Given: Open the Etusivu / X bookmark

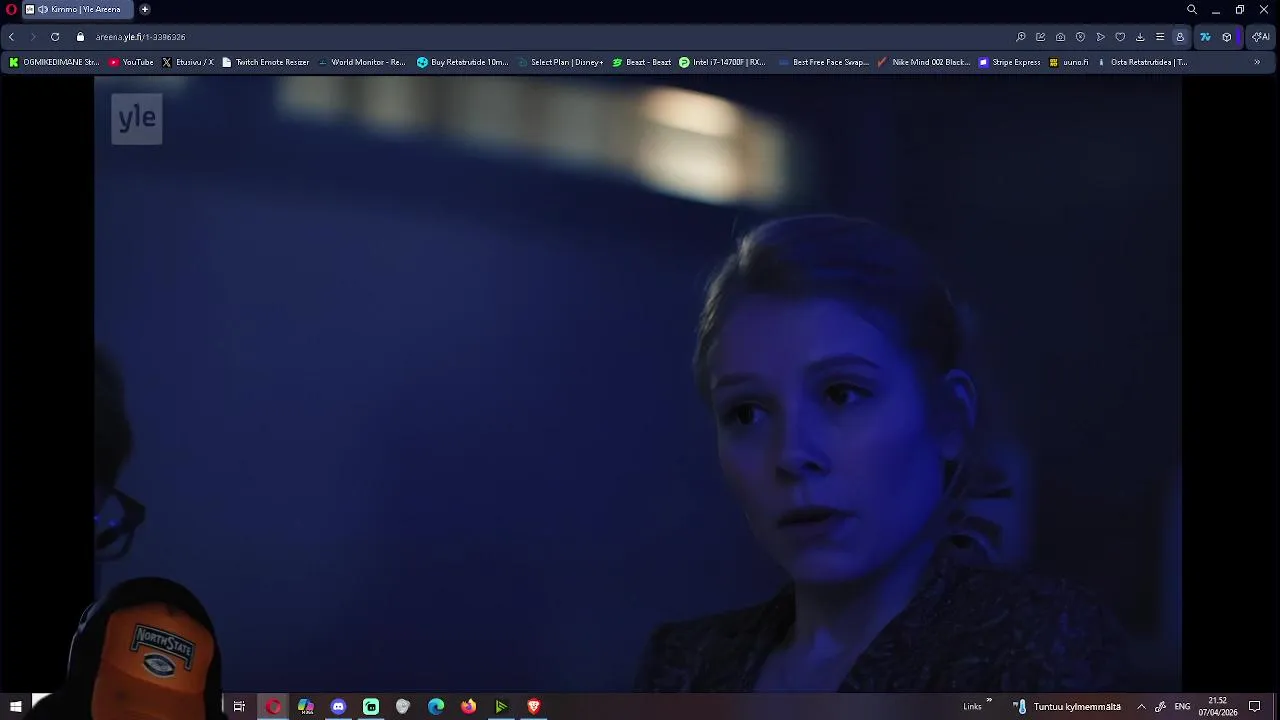Looking at the screenshot, I should point(188,62).
